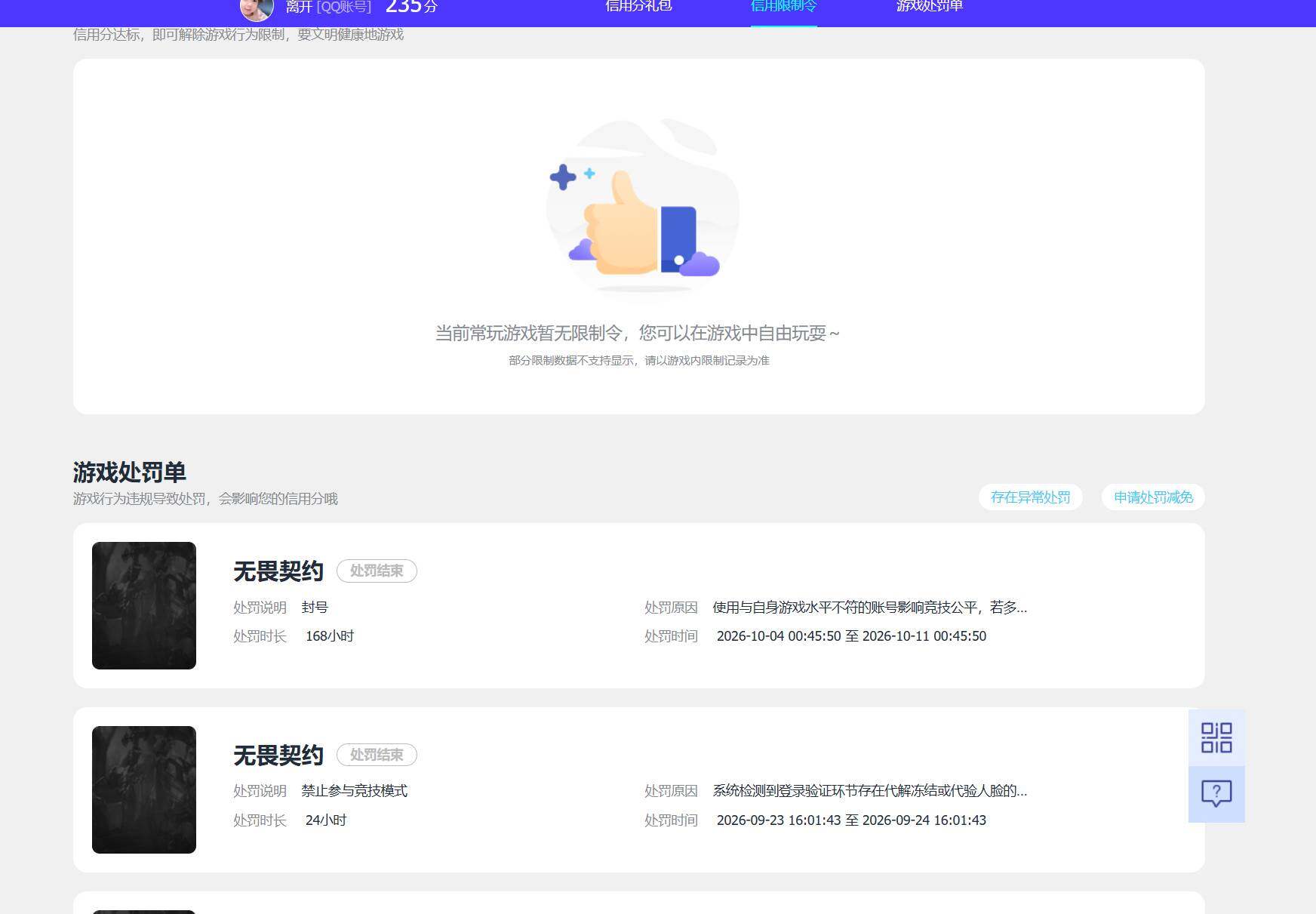Click the 离开 [QQ账号] username

pos(328,8)
